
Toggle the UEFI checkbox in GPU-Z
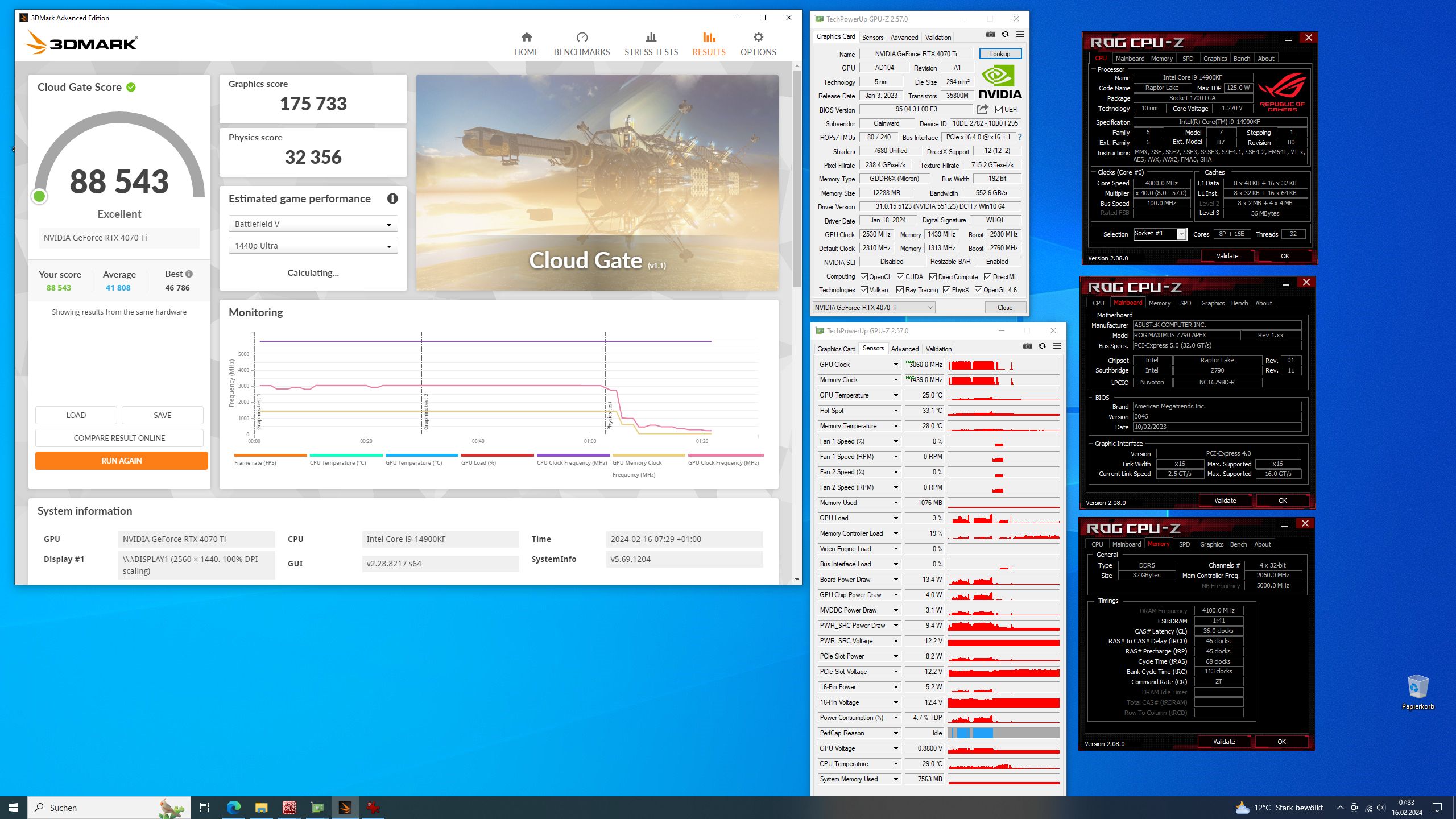pos(999,110)
